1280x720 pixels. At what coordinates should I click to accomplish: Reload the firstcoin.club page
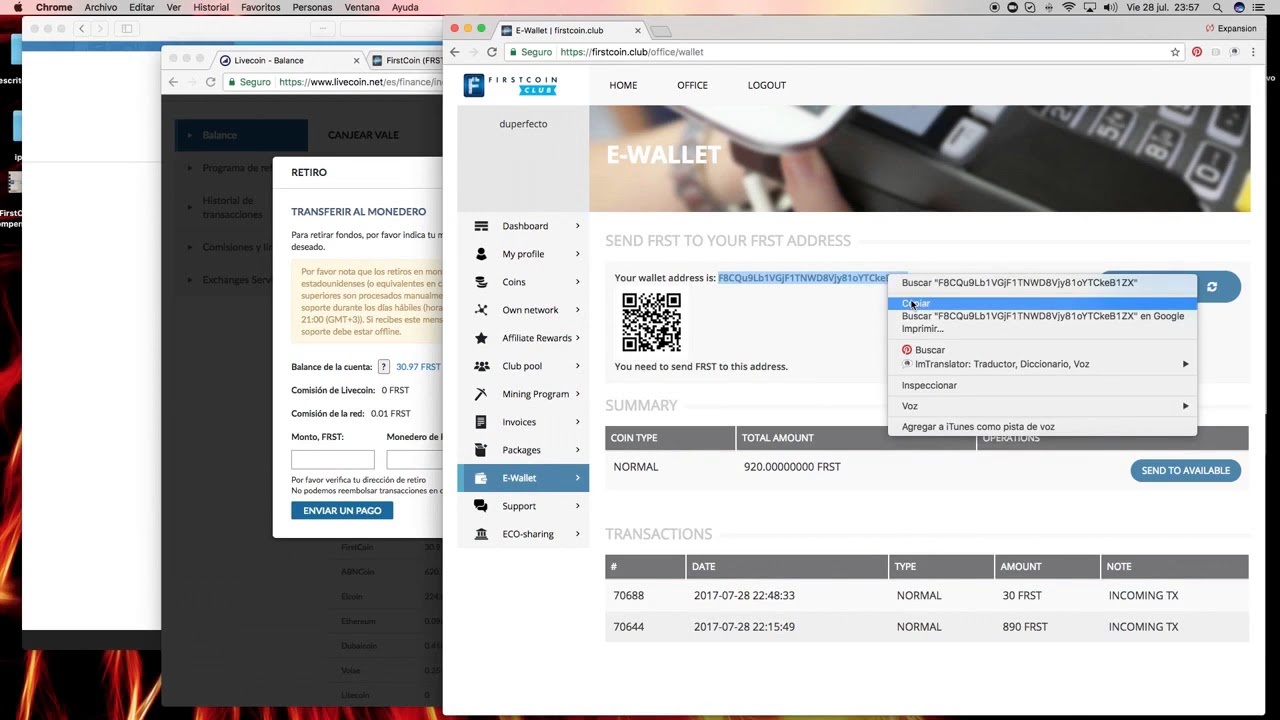tap(491, 52)
